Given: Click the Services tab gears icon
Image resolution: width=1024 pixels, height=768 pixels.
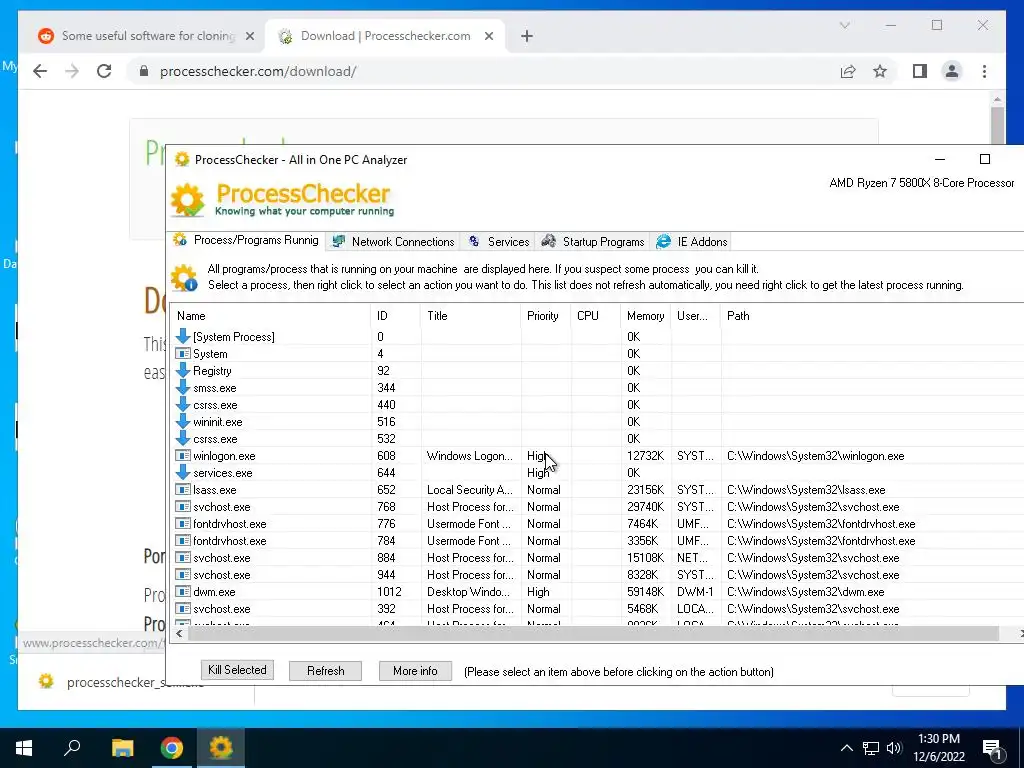Looking at the screenshot, I should (x=474, y=242).
